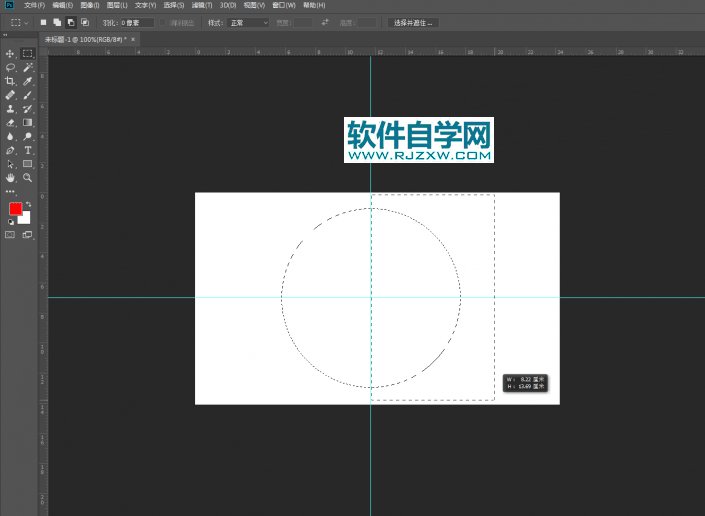Enable Subtract from selection mode
The width and height of the screenshot is (705, 516).
[x=70, y=22]
